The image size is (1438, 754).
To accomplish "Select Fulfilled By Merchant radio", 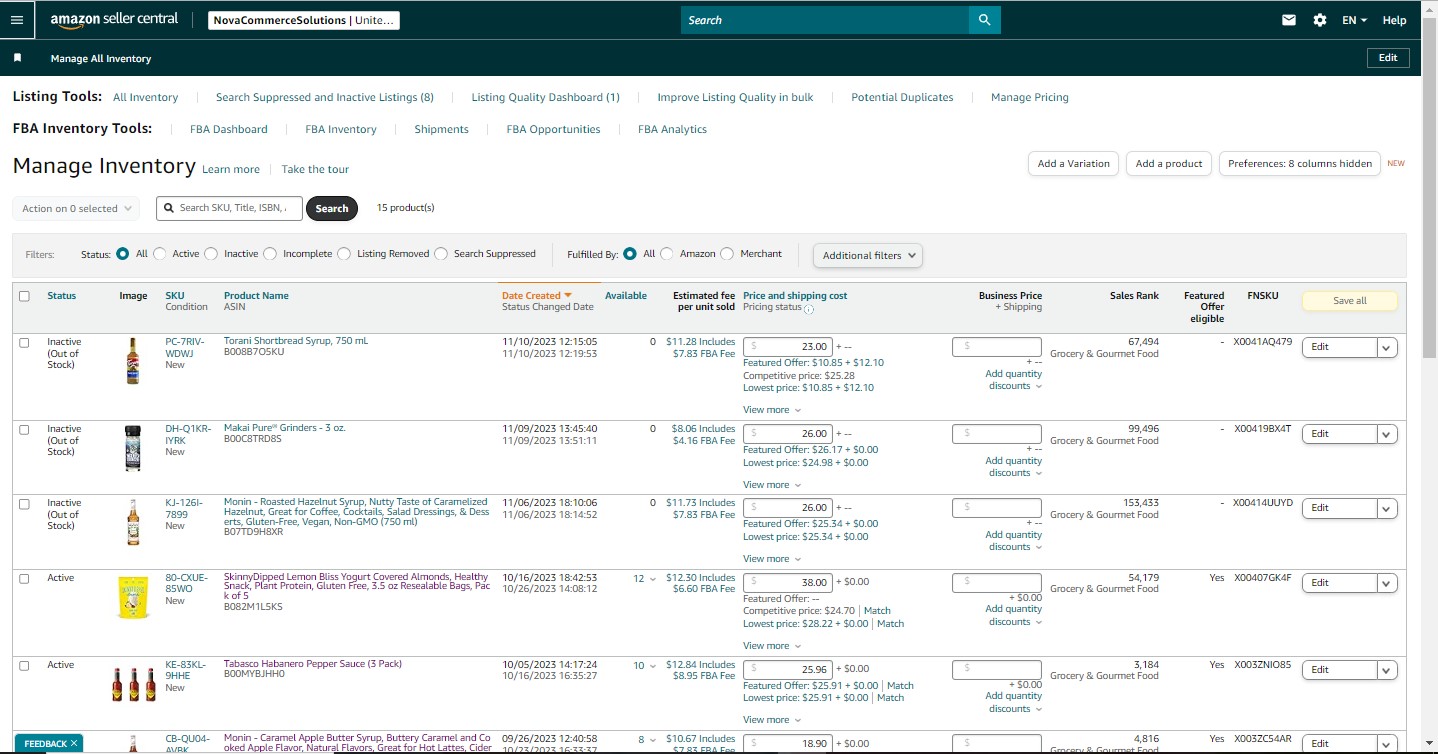I will [x=727, y=254].
